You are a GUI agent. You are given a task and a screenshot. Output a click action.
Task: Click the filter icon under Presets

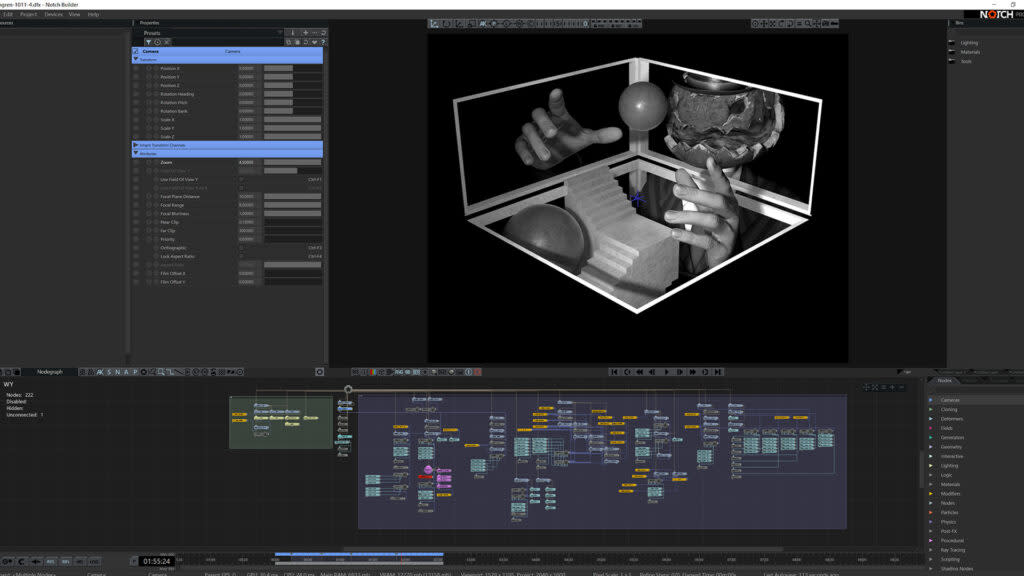click(148, 42)
